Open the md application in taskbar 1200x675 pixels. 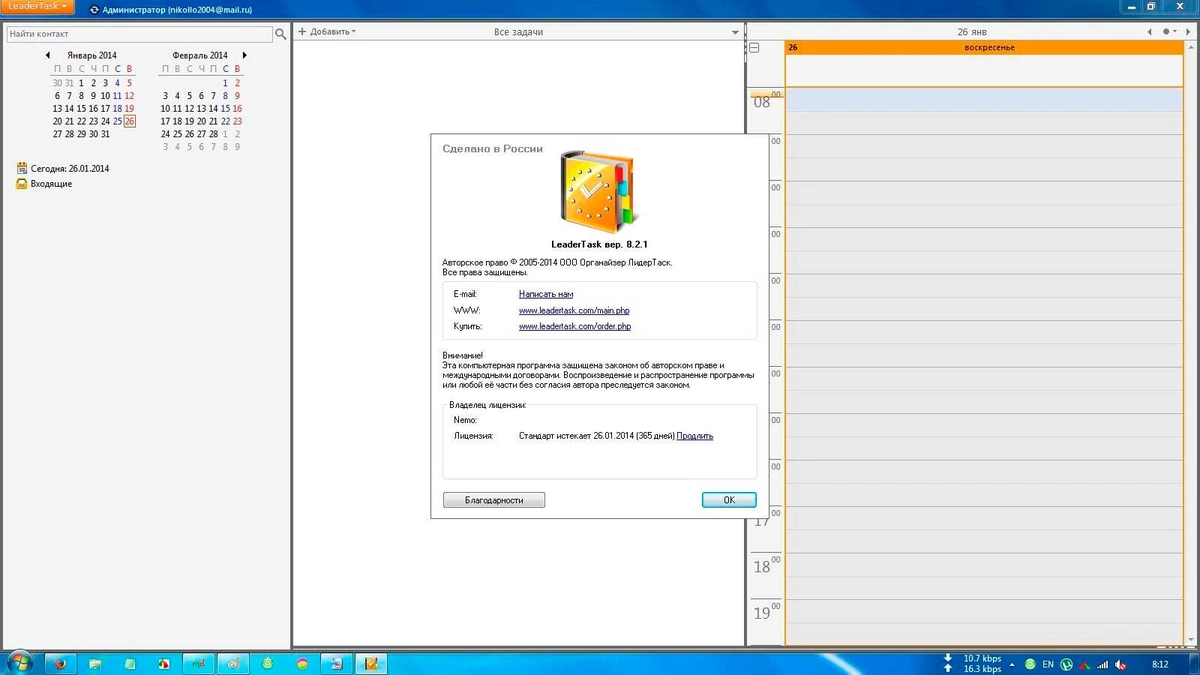pos(199,663)
